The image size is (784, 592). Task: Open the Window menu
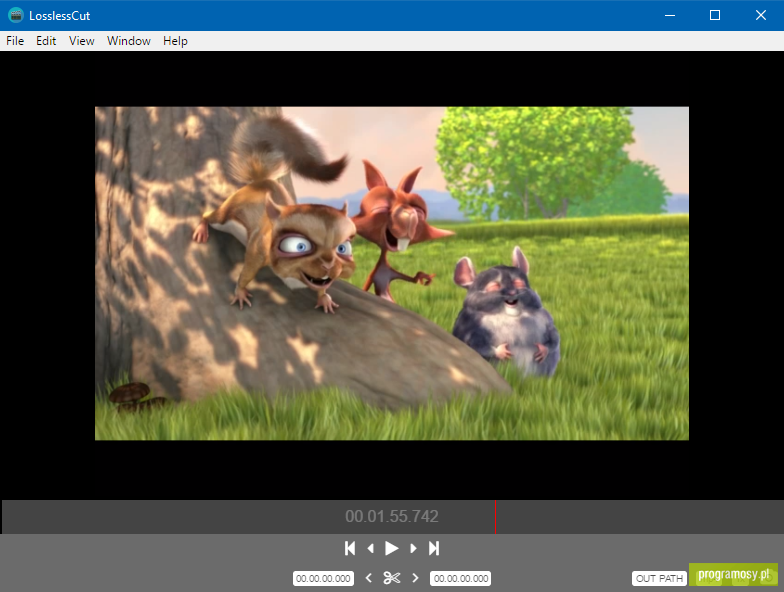pyautogui.click(x=128, y=41)
